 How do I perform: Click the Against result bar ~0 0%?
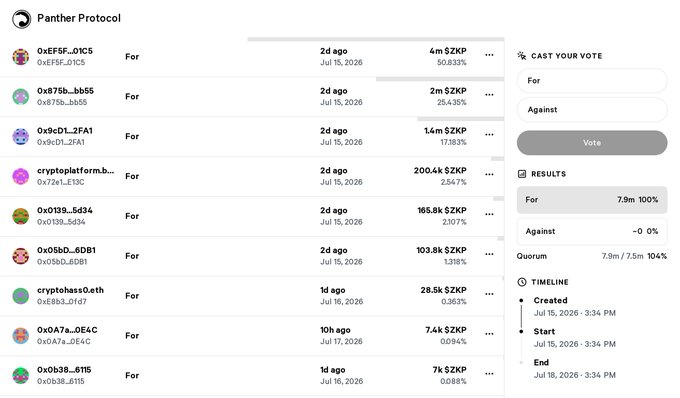(592, 232)
